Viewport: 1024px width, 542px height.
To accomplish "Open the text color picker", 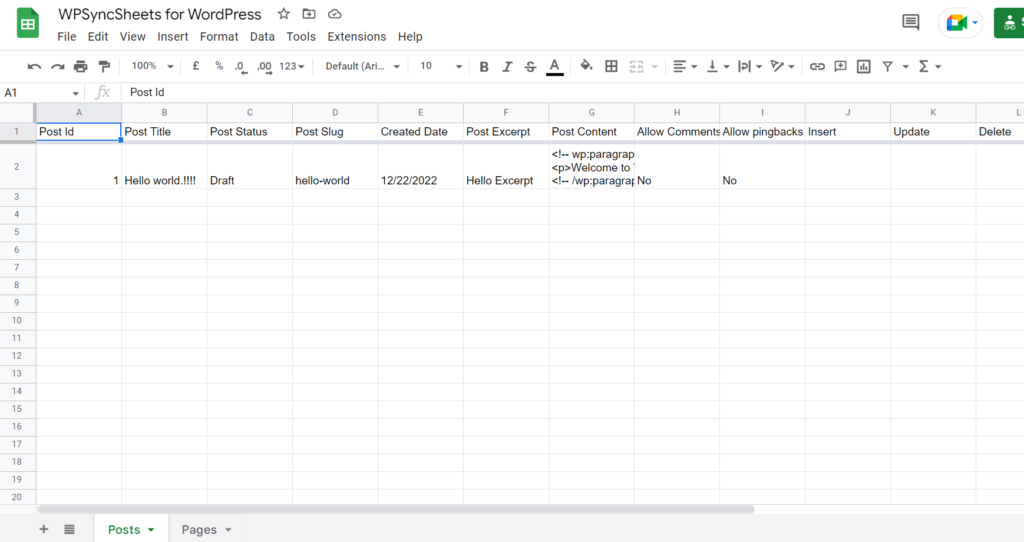I will (x=554, y=67).
